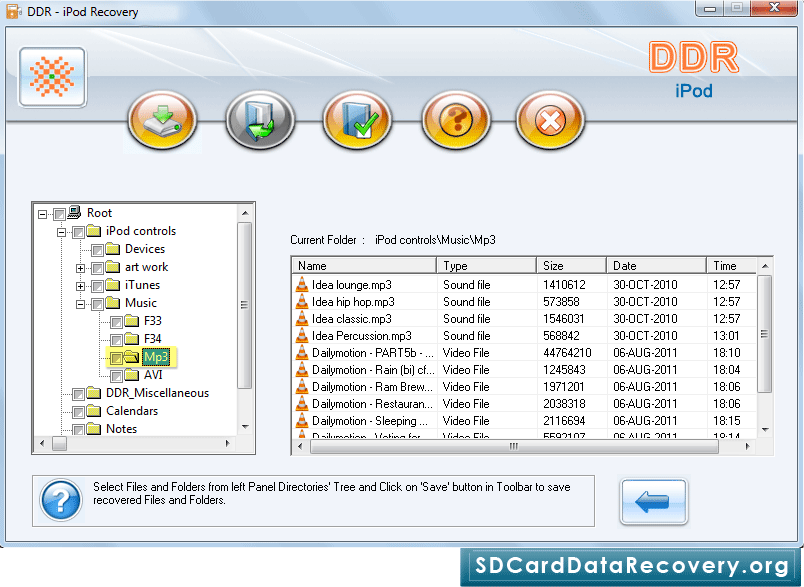Check the Music folder checkbox
This screenshot has height=587, width=804.
click(x=97, y=304)
